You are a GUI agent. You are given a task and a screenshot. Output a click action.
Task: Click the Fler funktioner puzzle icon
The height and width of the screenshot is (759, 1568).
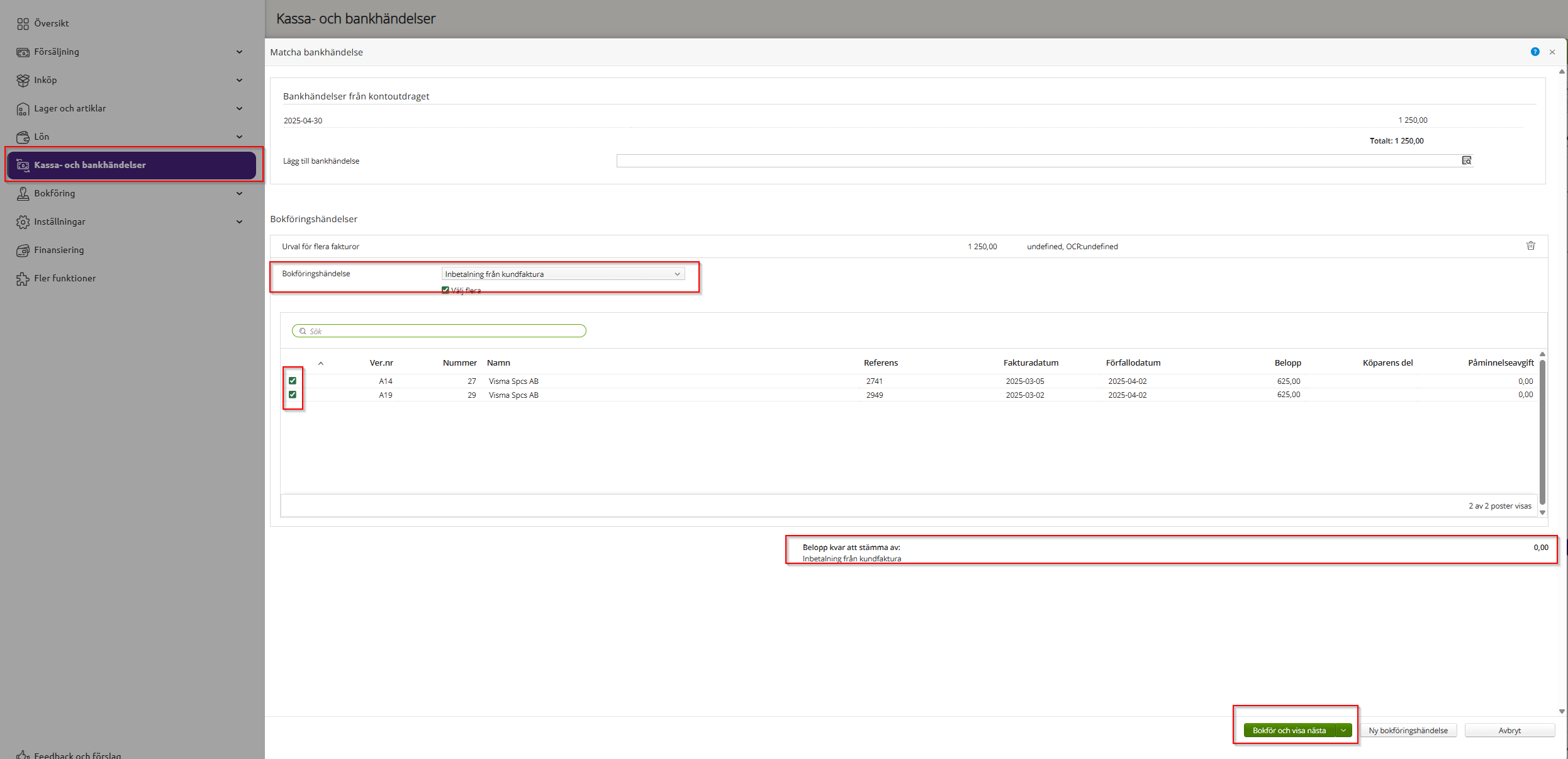(x=23, y=279)
